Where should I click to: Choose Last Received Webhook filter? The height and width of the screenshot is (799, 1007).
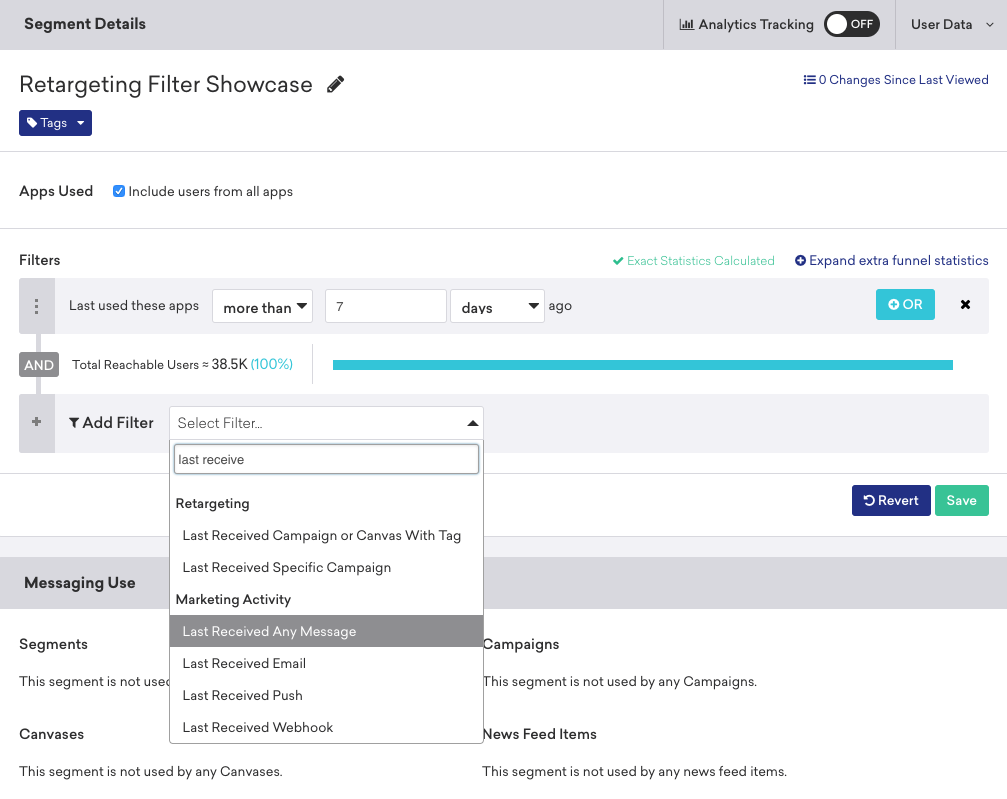pyautogui.click(x=326, y=727)
